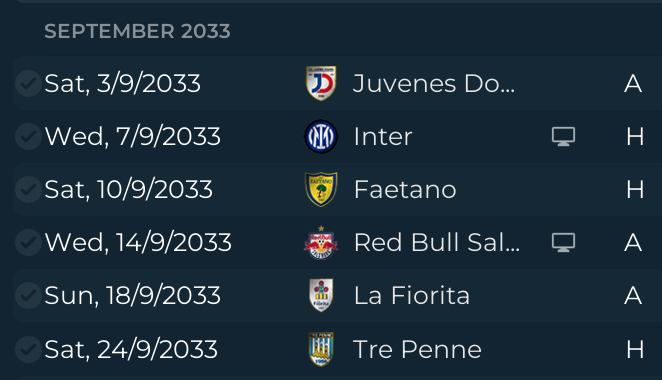Image resolution: width=662 pixels, height=380 pixels.
Task: Toggle the checkmark for the Wed 7/9/2033 fixture
Action: pyautogui.click(x=28, y=136)
